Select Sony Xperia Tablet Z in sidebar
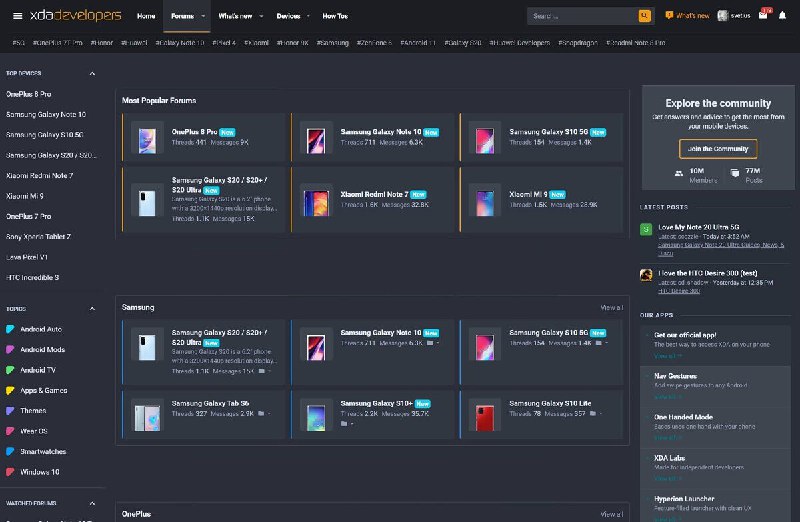This screenshot has width=800, height=522. 38,237
